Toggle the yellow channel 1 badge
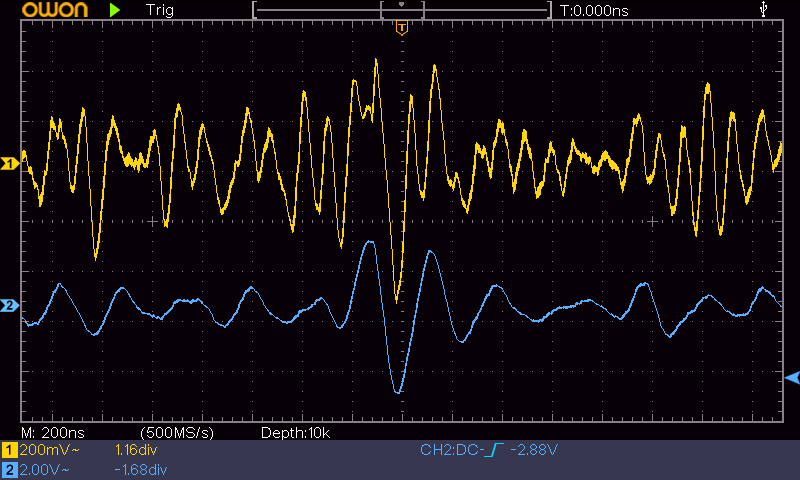800x480 pixels. 10,452
